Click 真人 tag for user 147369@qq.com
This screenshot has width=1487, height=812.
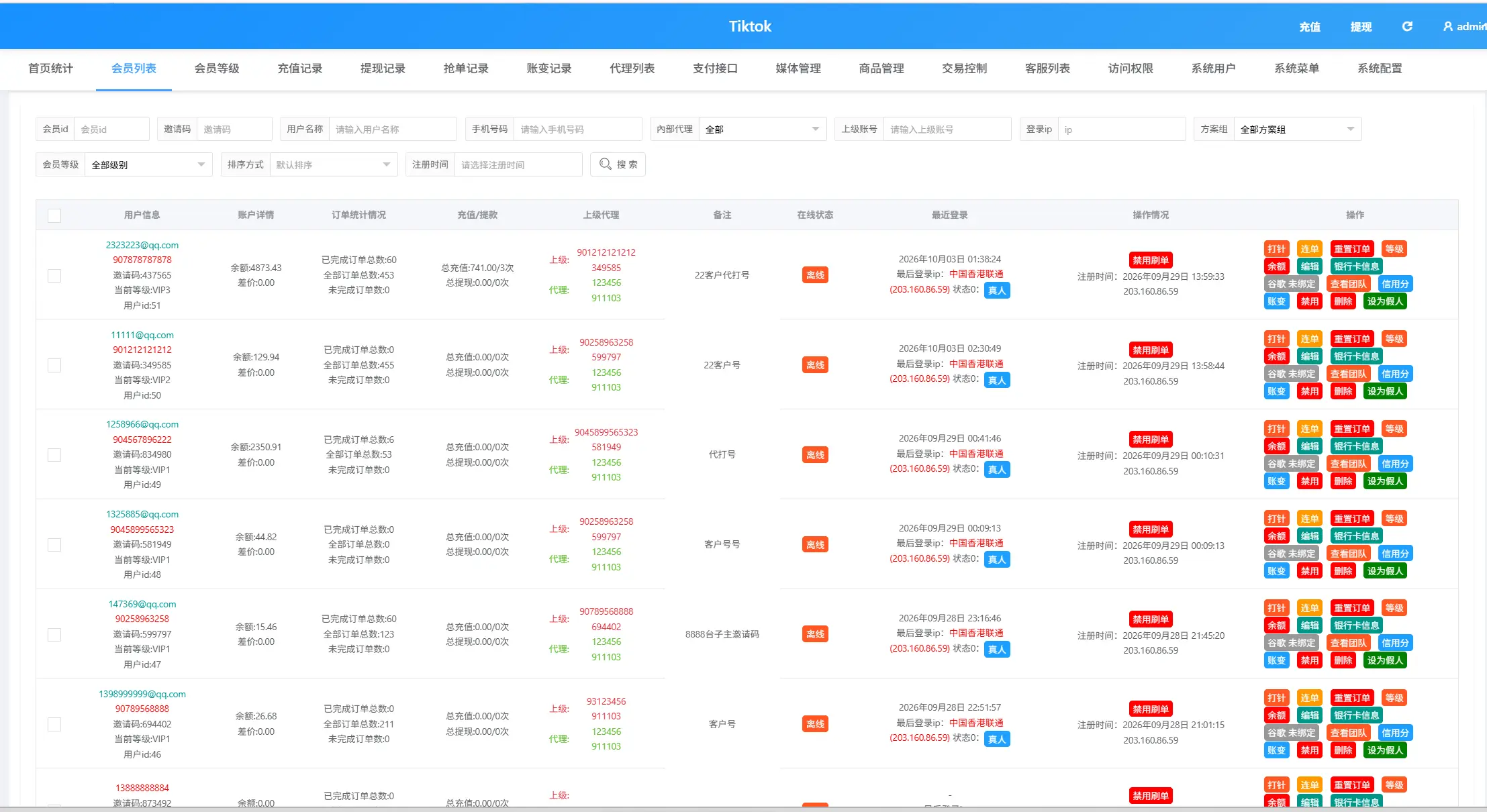point(997,650)
